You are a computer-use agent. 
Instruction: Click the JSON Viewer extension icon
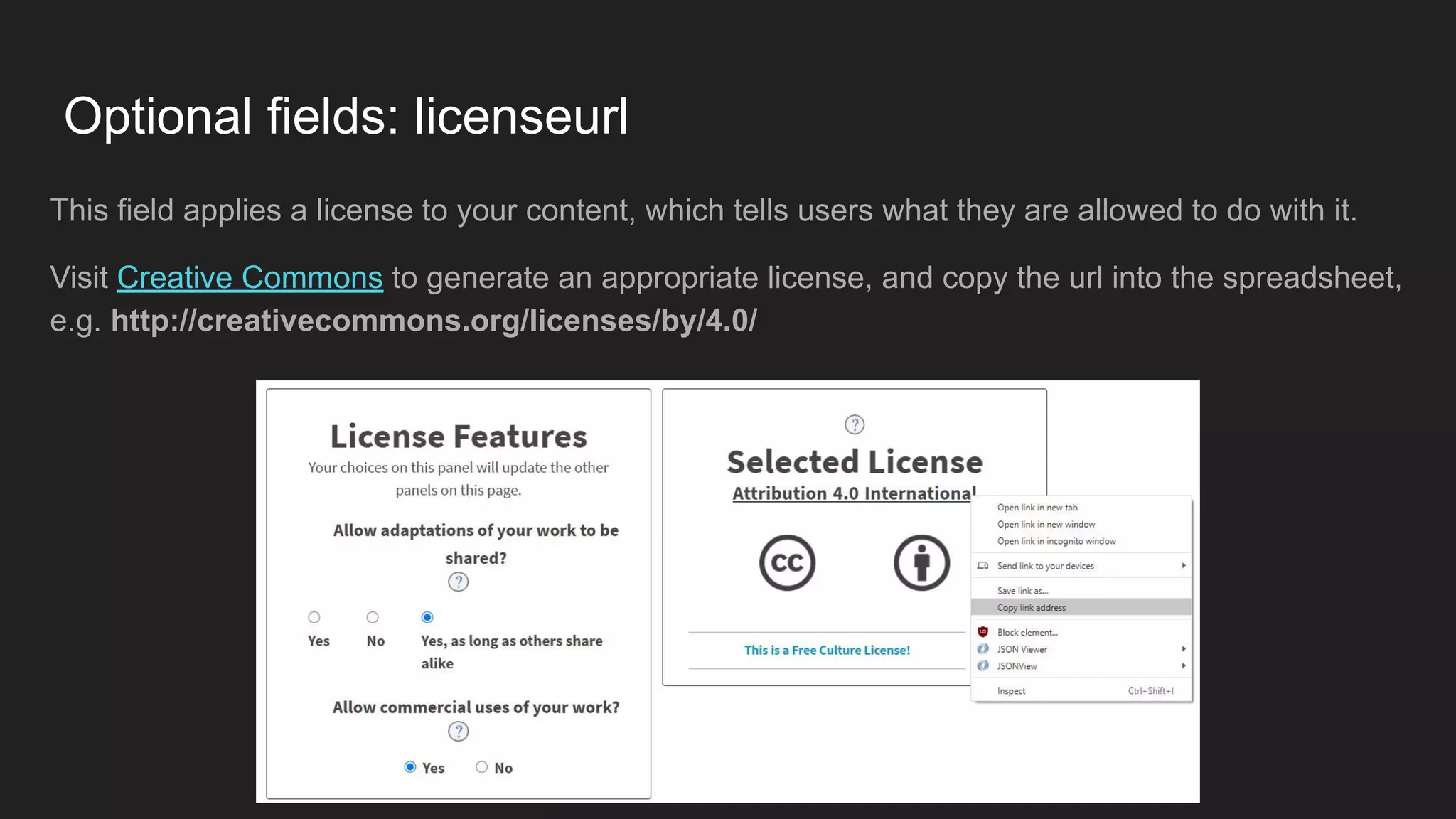[983, 649]
